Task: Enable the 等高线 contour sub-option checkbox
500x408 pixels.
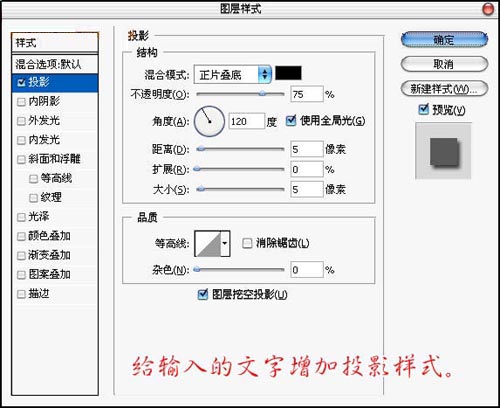Action: pyautogui.click(x=33, y=179)
